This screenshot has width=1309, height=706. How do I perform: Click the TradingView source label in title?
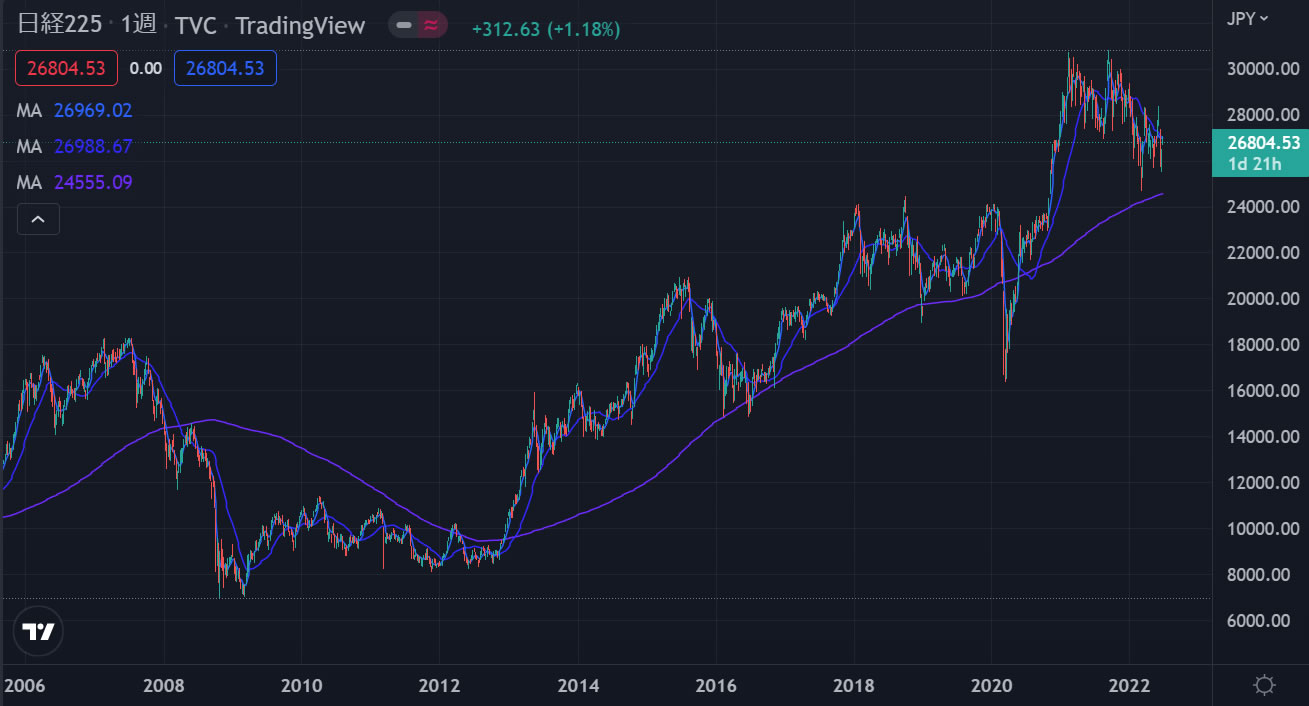coord(300,26)
